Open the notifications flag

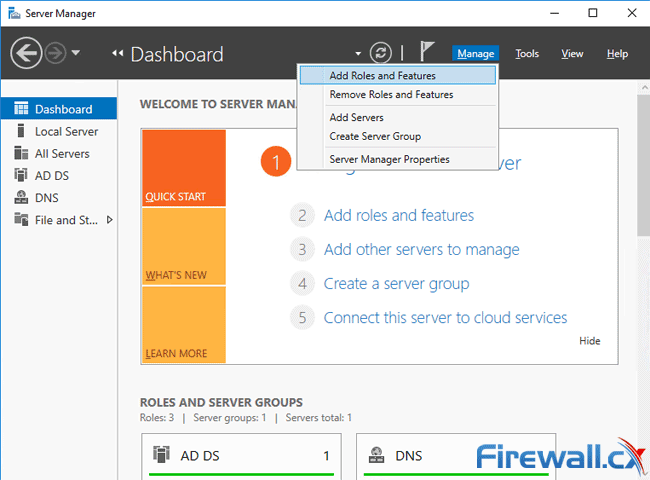pyautogui.click(x=427, y=51)
